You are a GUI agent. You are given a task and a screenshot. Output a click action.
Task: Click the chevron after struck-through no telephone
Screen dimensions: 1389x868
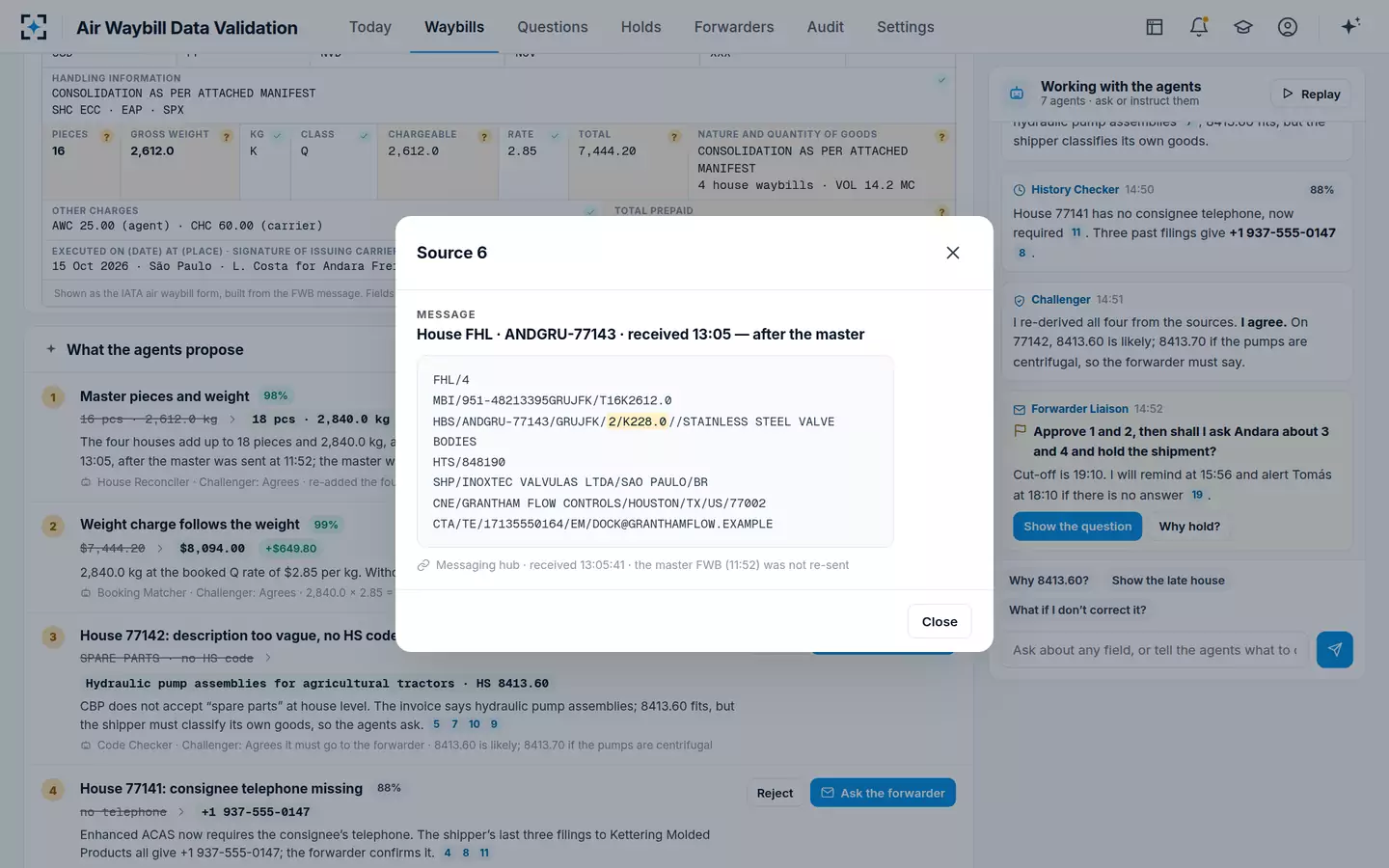[181, 812]
